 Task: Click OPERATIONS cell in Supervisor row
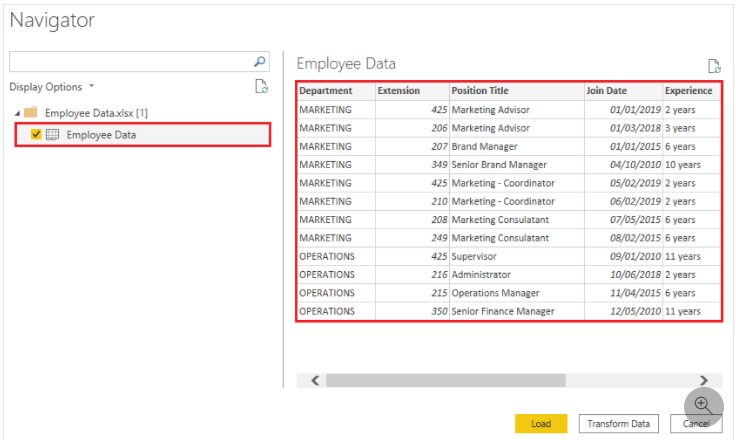click(336, 256)
